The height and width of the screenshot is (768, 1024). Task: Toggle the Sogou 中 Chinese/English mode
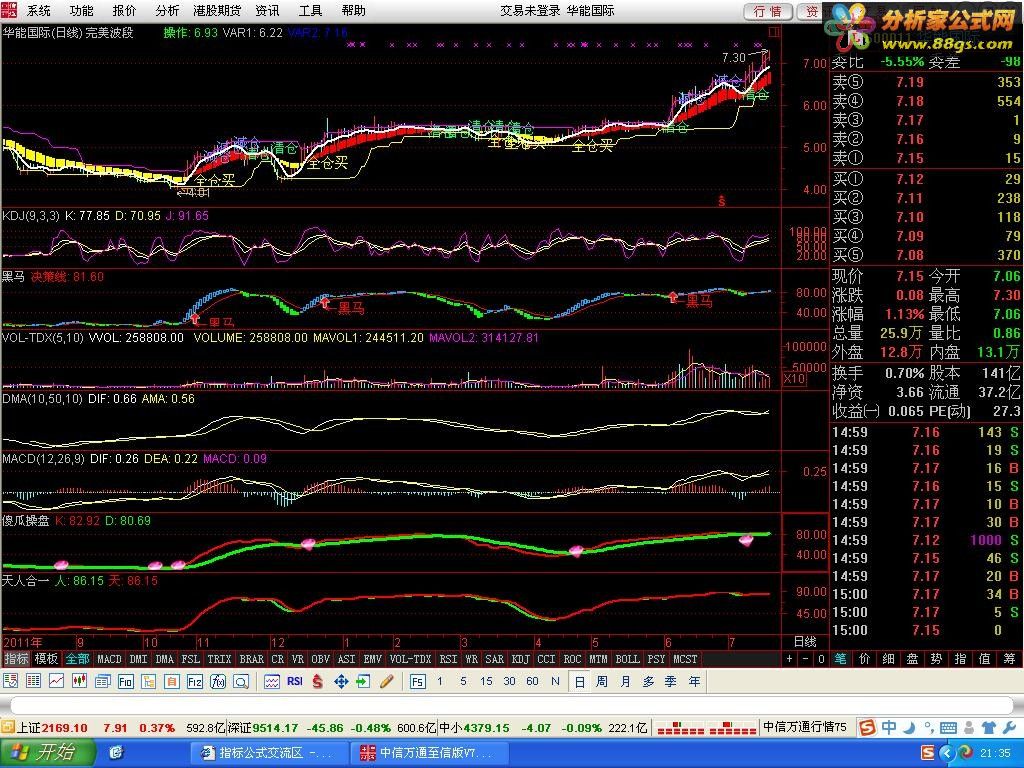(x=889, y=727)
